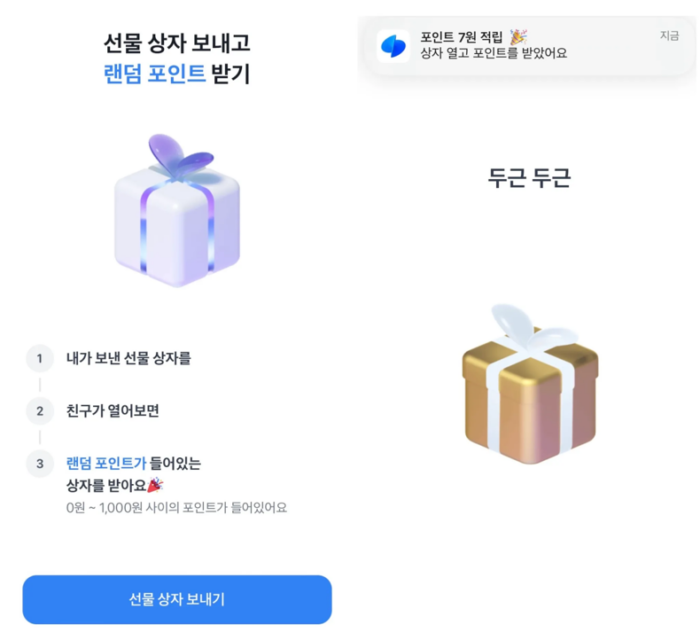Tap the blue Toss app icon

393,46
